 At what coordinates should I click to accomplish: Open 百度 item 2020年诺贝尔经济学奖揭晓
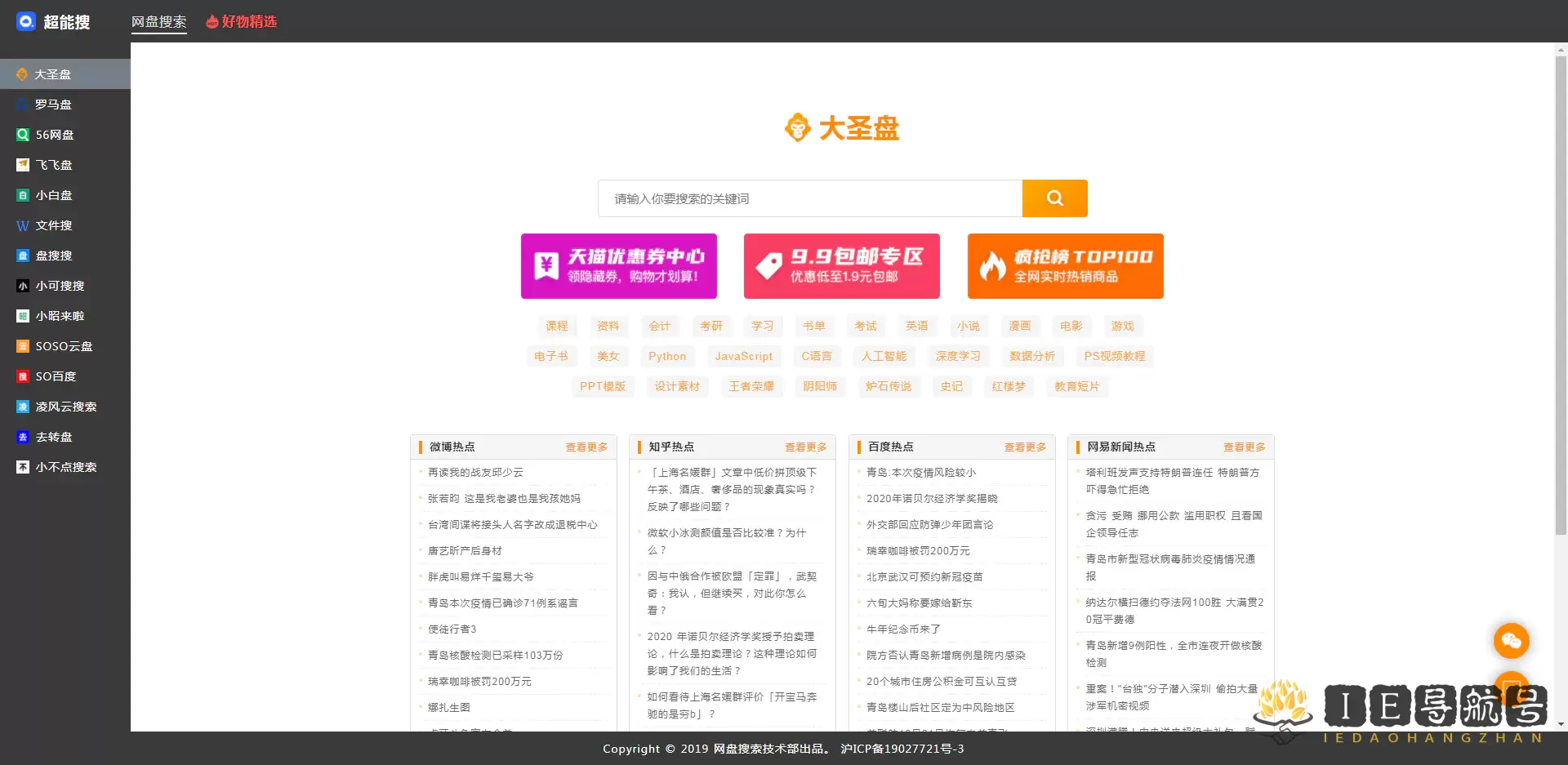click(x=932, y=499)
